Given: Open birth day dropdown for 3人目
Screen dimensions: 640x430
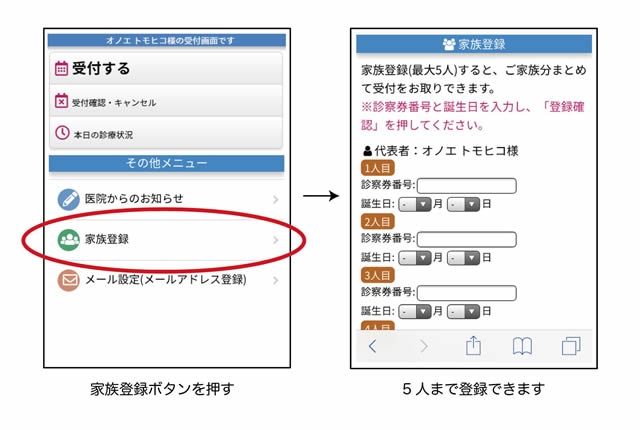Looking at the screenshot, I should click(463, 312).
